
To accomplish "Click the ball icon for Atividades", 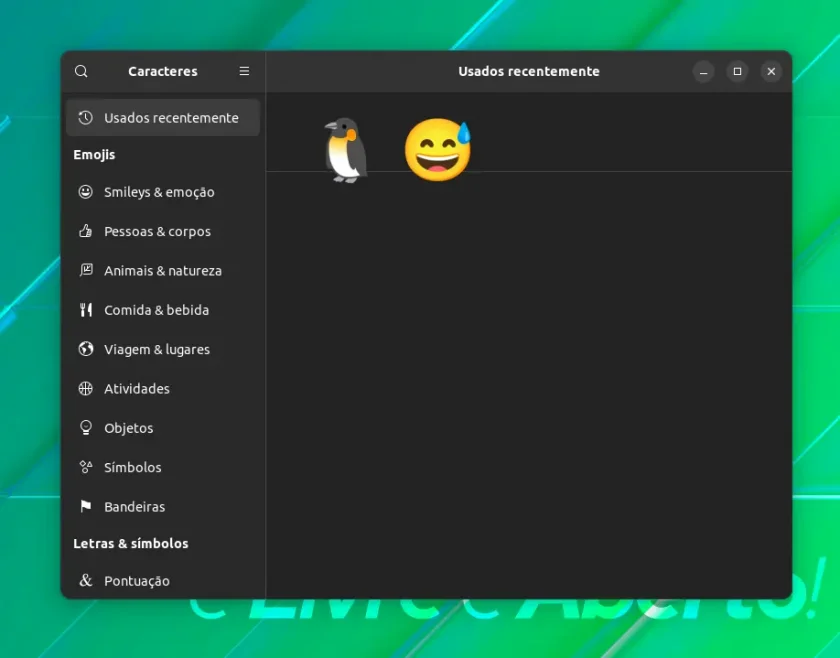I will pos(86,388).
